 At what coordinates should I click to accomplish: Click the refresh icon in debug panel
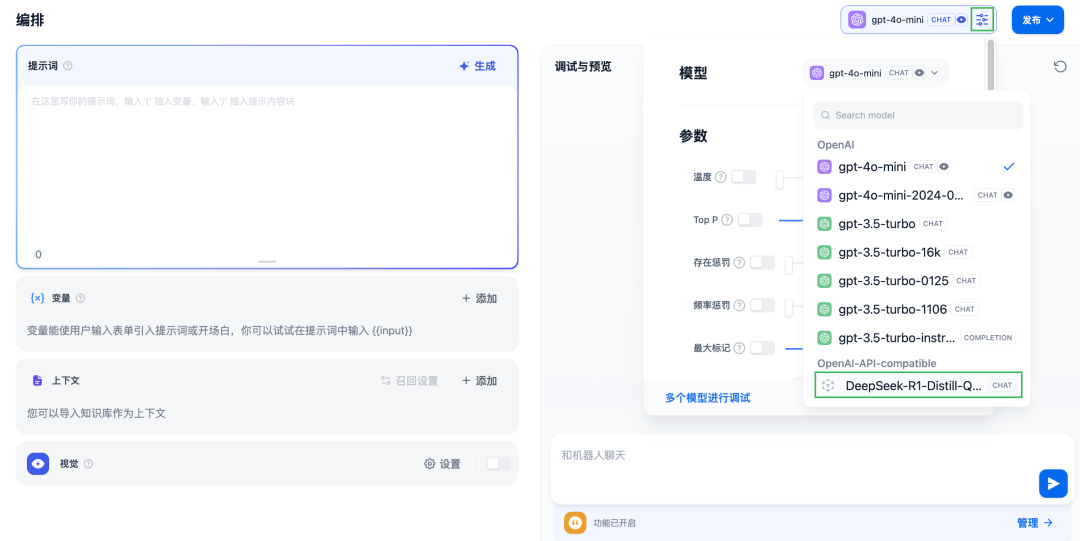point(1060,66)
